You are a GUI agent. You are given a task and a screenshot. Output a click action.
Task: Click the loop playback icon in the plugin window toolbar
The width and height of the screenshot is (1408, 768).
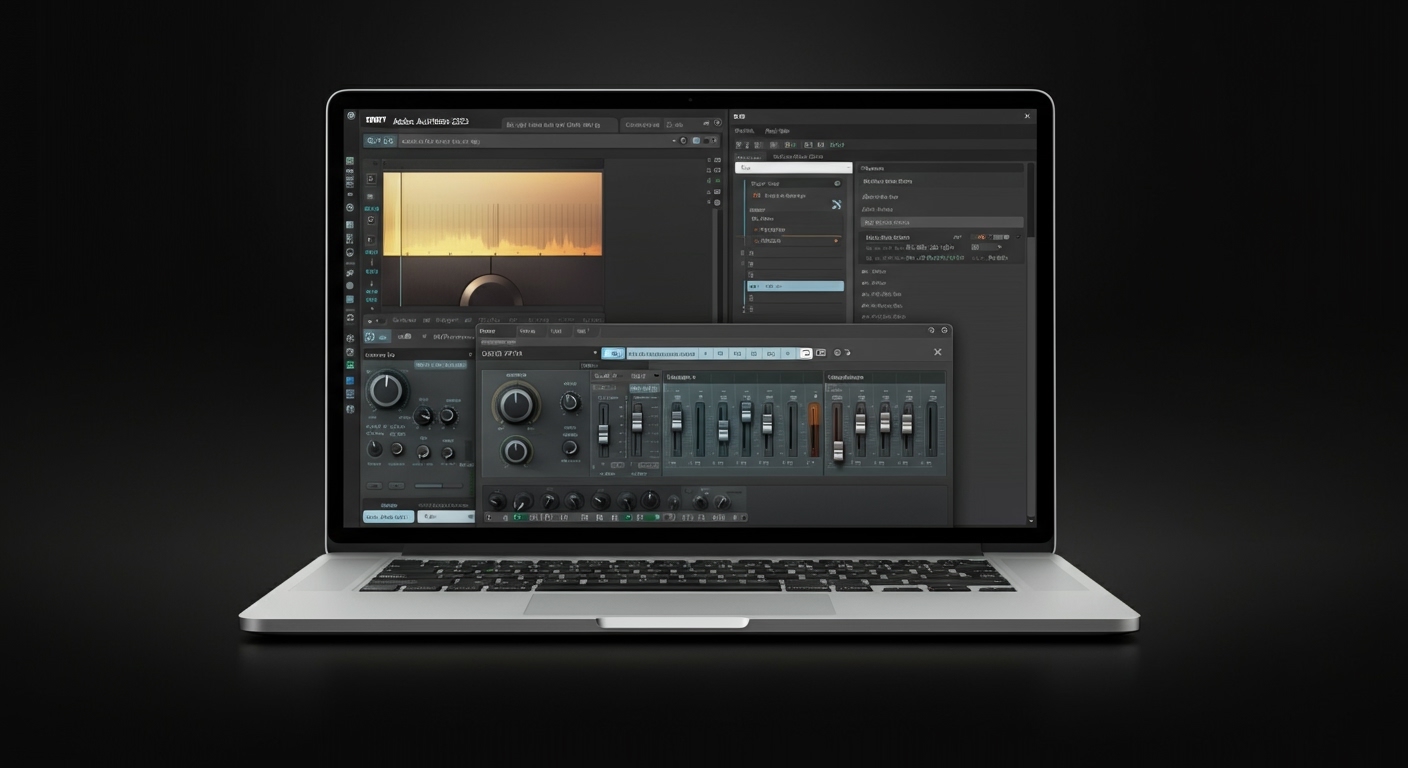tap(806, 353)
